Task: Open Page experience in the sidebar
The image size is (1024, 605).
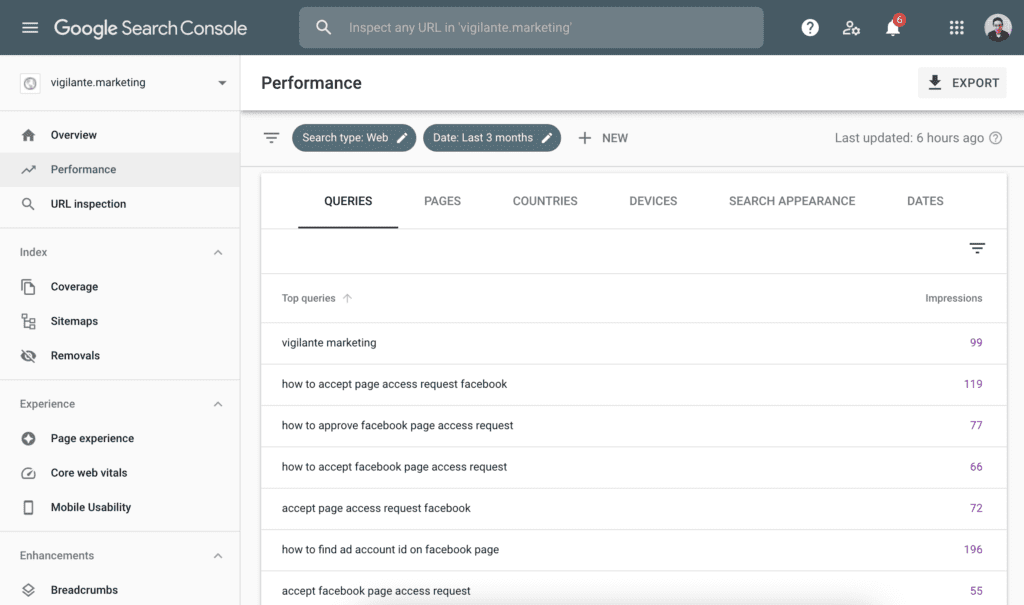Action: tap(120, 438)
